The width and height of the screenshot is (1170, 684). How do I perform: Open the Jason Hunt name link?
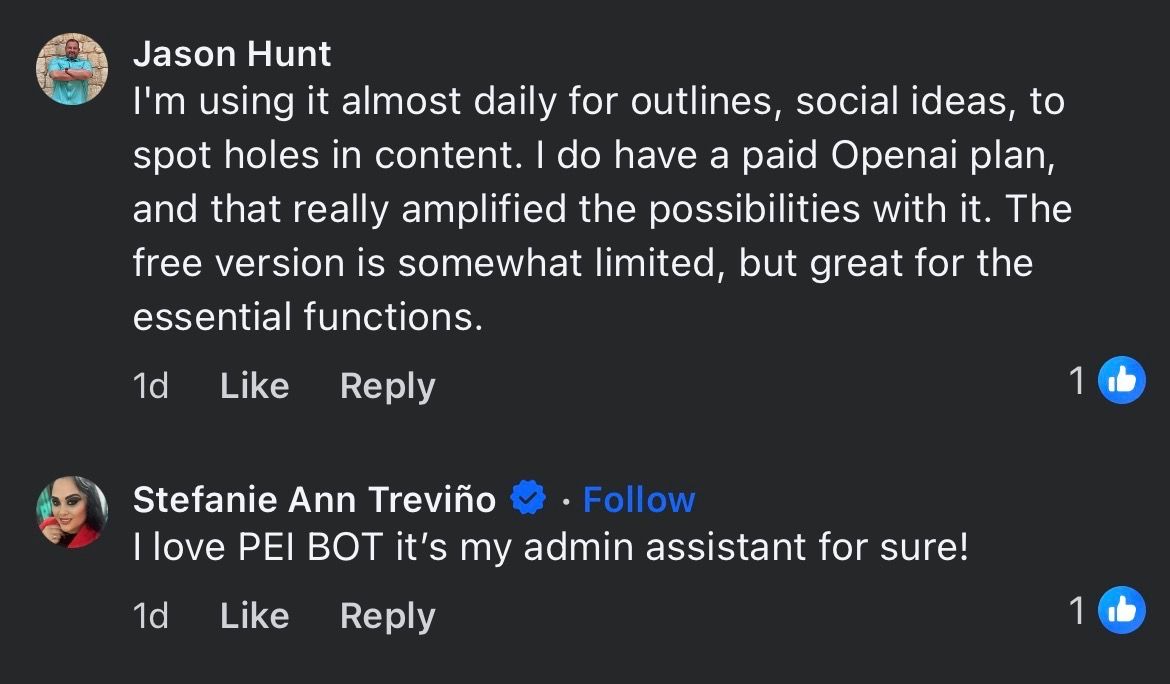point(232,54)
